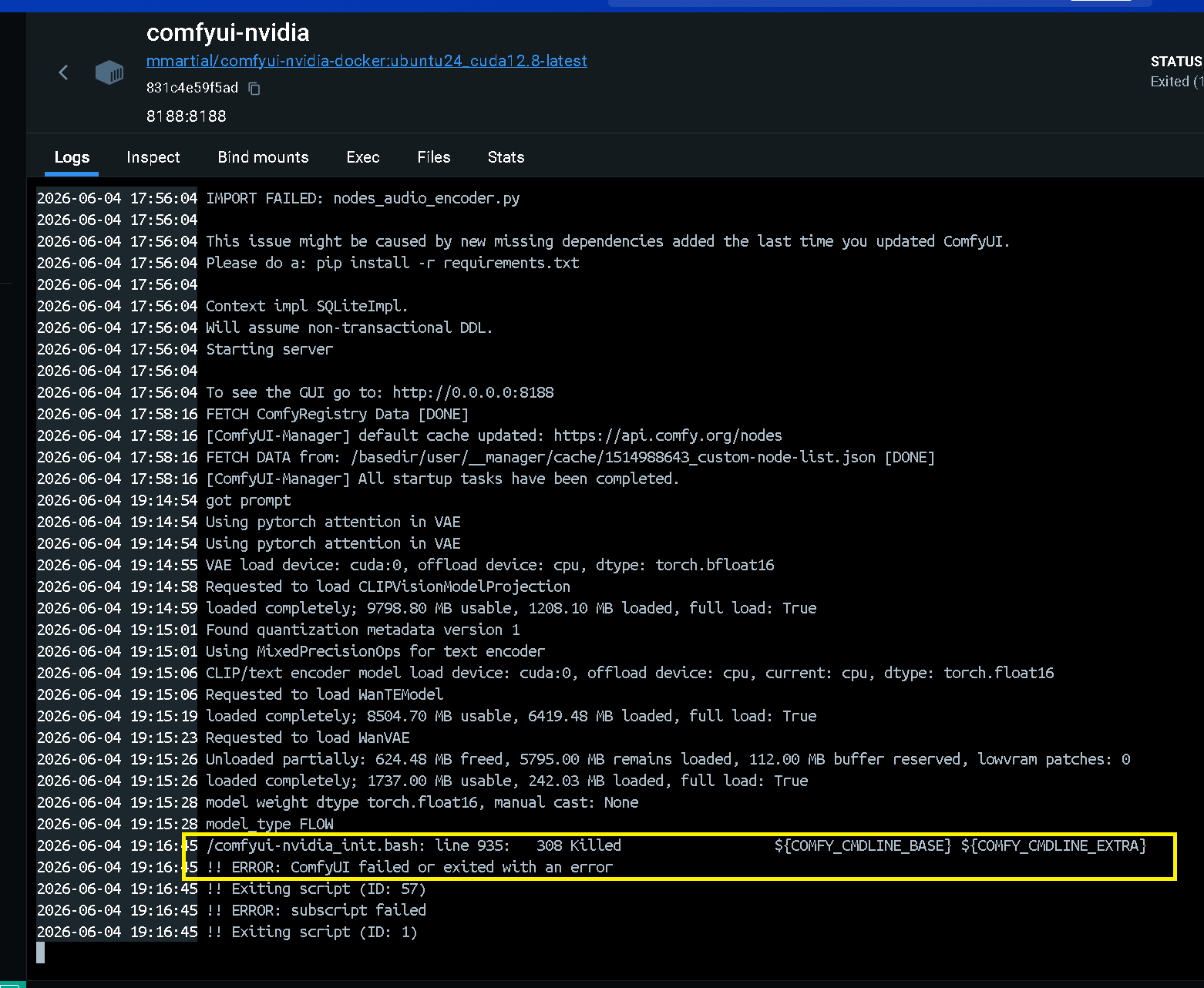Click the STATUS label

click(x=1176, y=62)
